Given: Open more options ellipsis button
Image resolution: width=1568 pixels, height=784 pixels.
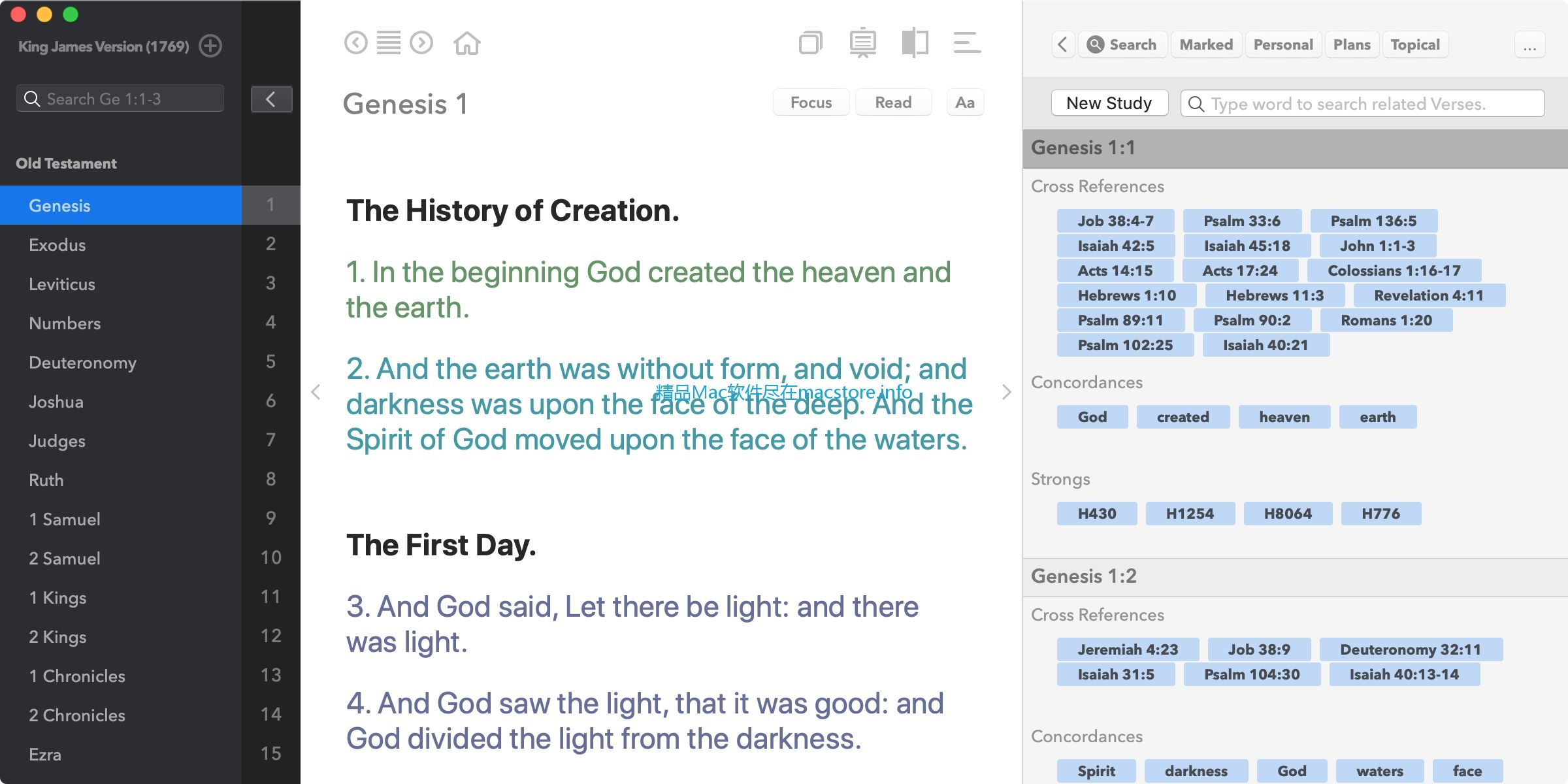Looking at the screenshot, I should [x=1529, y=44].
